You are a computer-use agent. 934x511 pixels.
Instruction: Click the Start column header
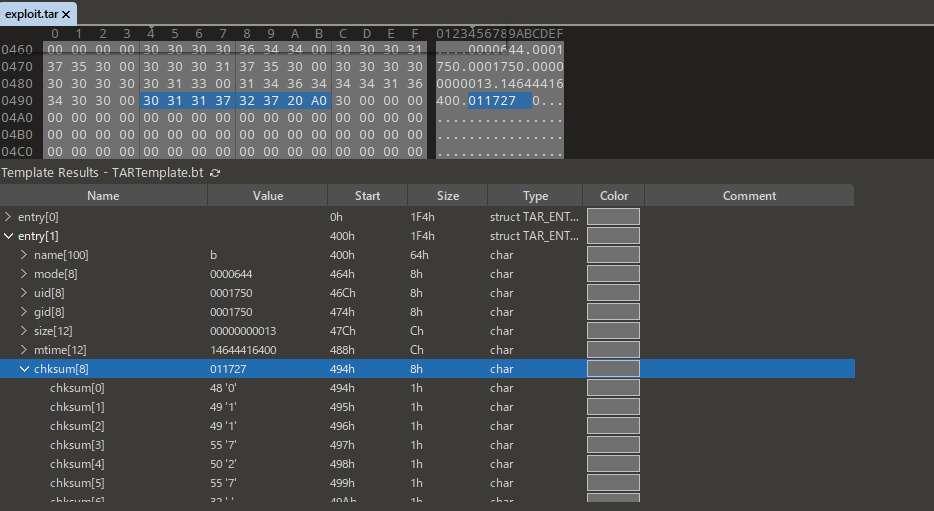point(367,196)
